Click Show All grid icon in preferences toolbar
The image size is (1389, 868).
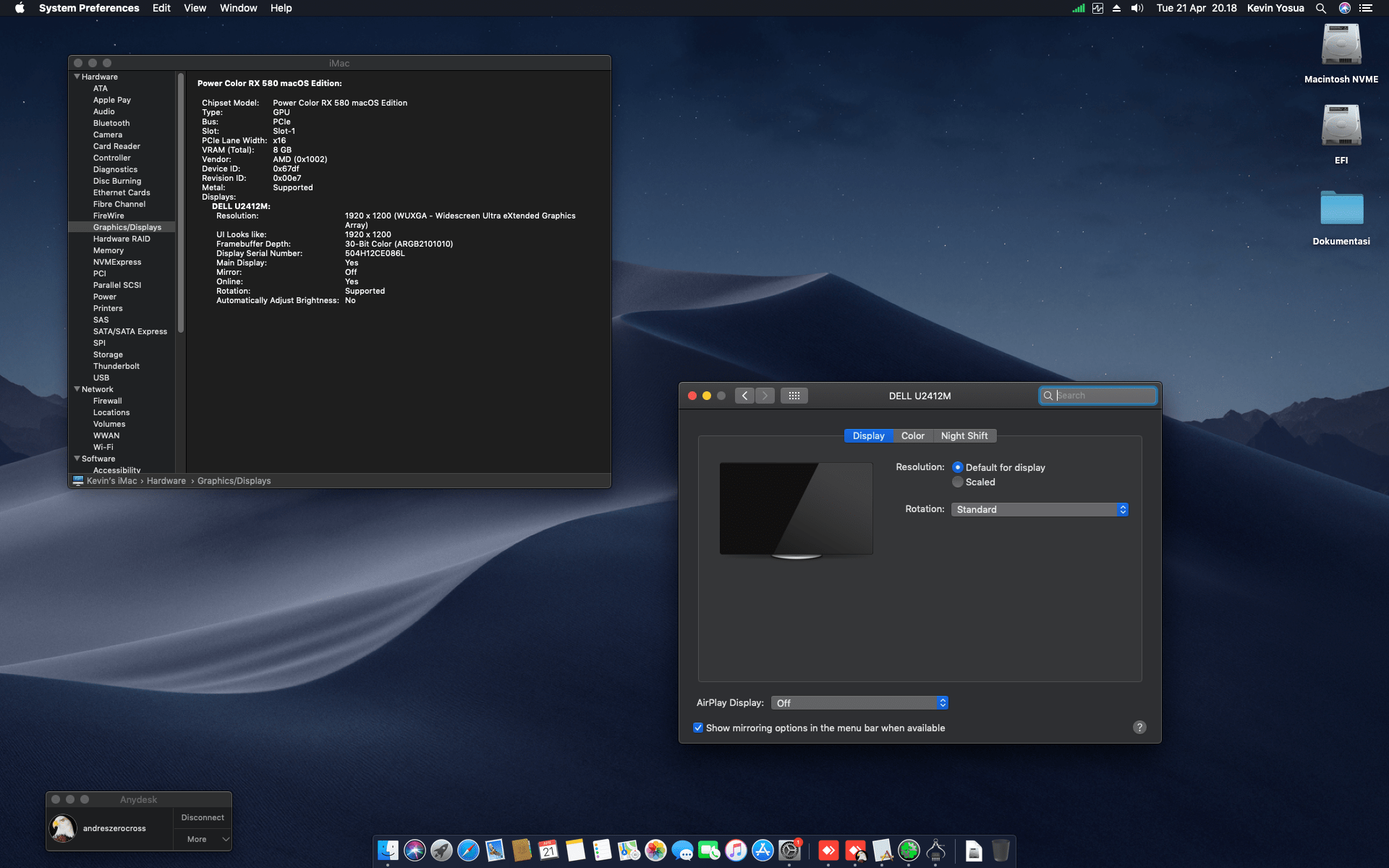tap(794, 396)
